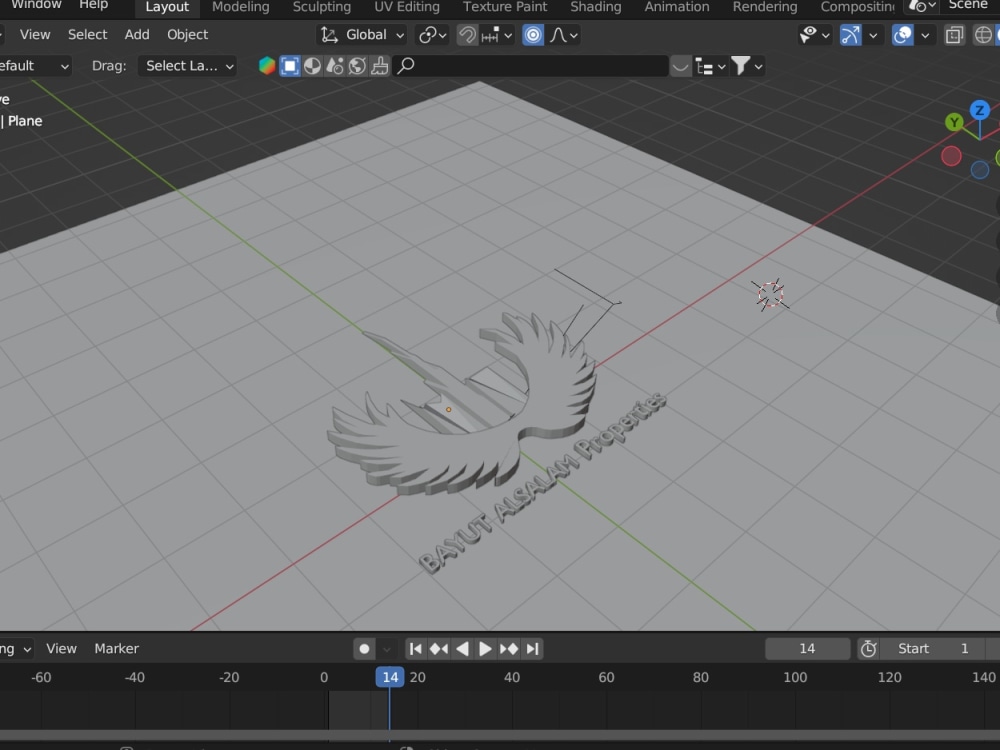Toggle show overlays in the viewport
This screenshot has width=1000, height=750.
pyautogui.click(x=902, y=35)
